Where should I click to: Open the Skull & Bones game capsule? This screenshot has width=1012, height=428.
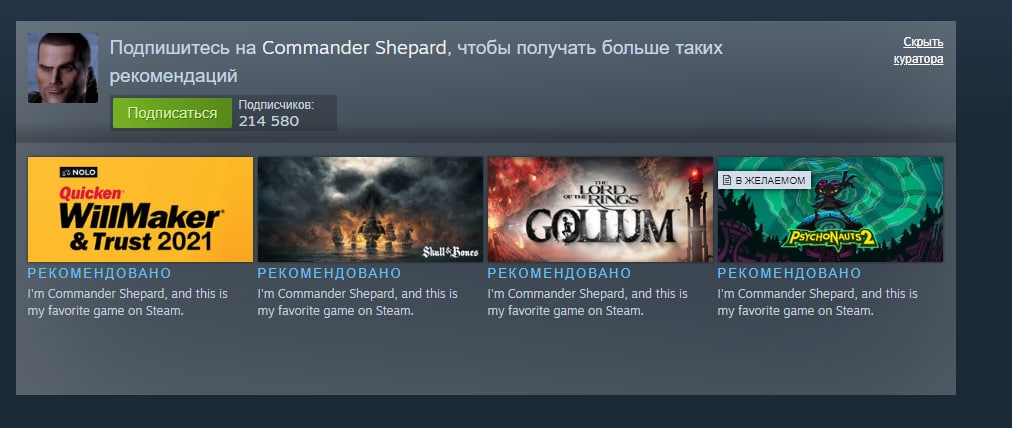click(370, 209)
